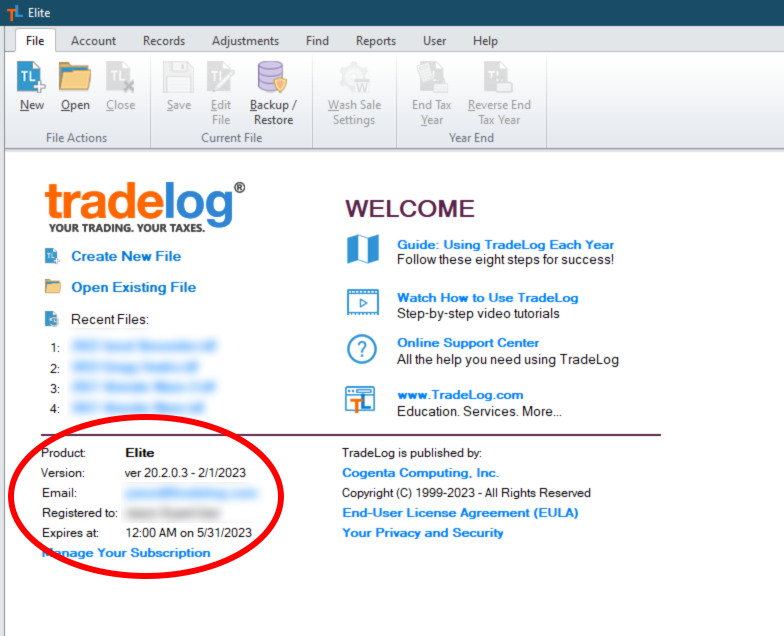
Task: Click the question mark support icon
Action: click(362, 349)
